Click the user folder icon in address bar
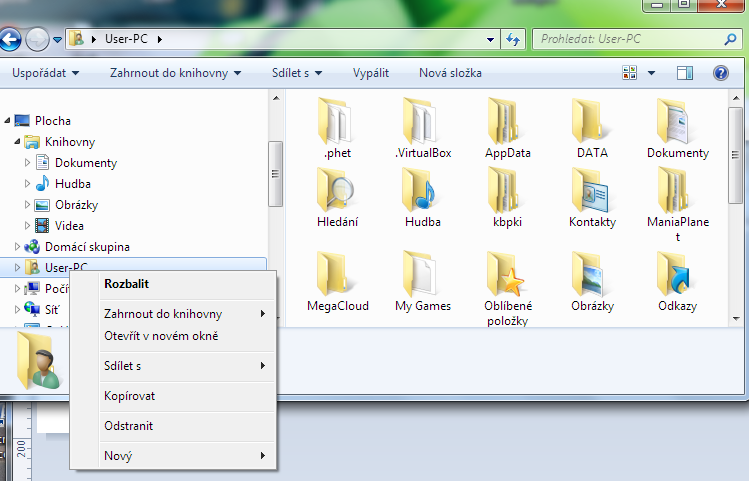The height and width of the screenshot is (481, 749). click(x=76, y=39)
